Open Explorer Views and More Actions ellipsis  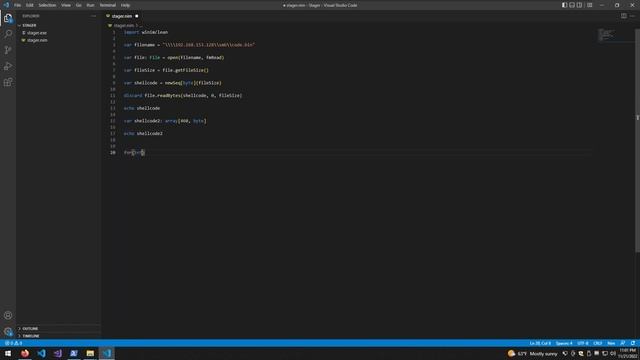(x=93, y=16)
